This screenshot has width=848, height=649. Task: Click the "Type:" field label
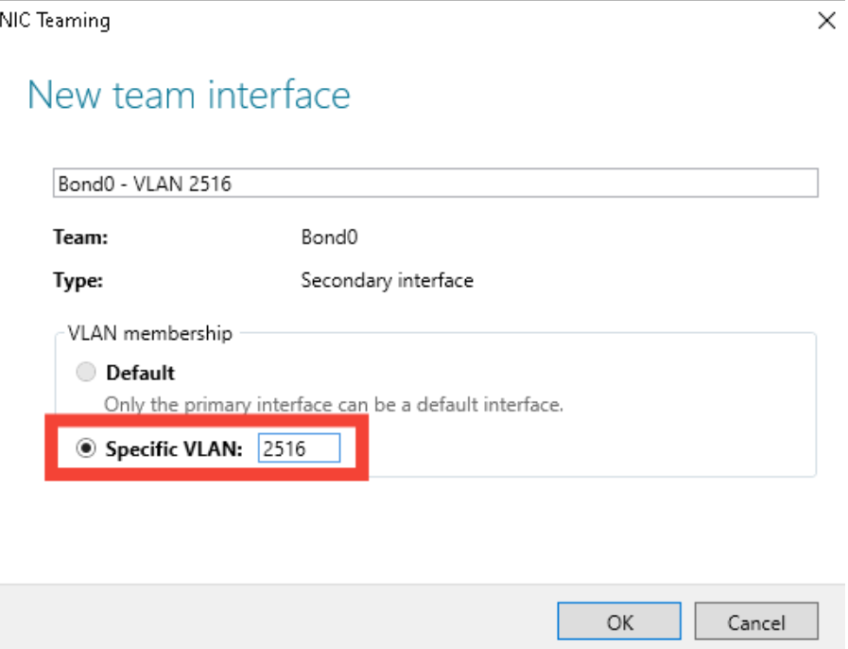point(79,281)
